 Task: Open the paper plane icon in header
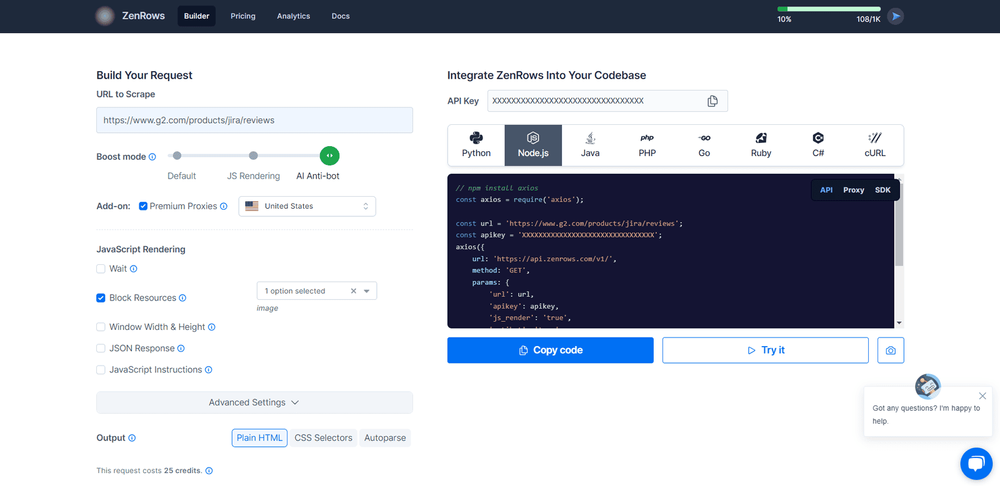pyautogui.click(x=896, y=16)
